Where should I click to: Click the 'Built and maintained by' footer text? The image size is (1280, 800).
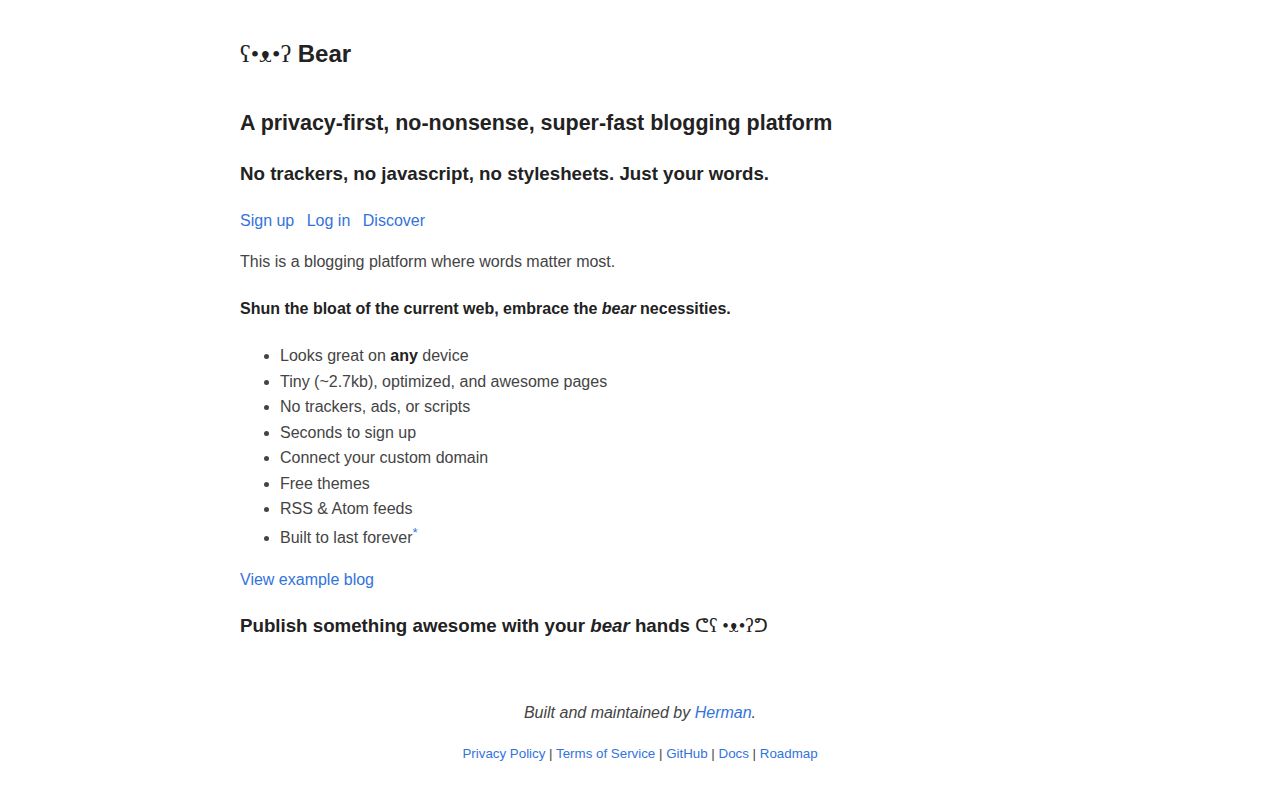(605, 712)
